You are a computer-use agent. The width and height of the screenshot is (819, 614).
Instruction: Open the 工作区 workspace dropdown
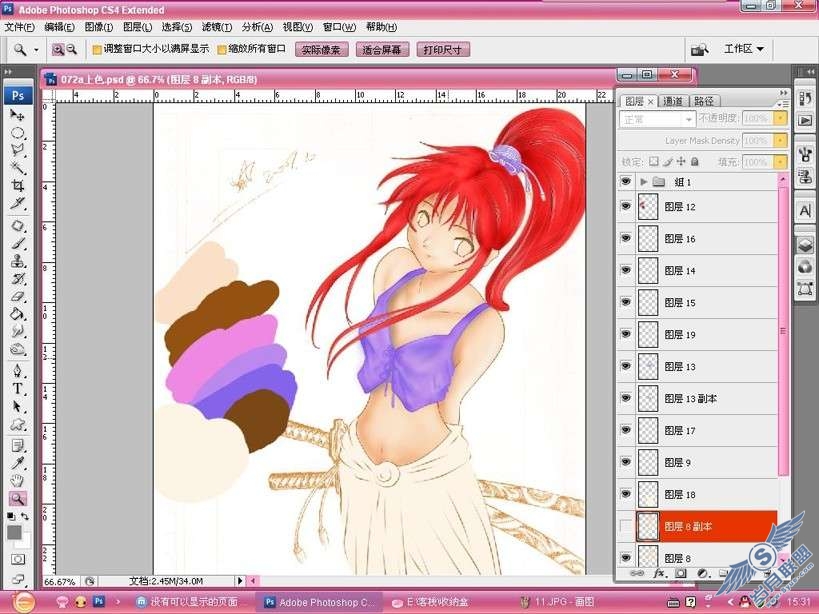pos(743,49)
